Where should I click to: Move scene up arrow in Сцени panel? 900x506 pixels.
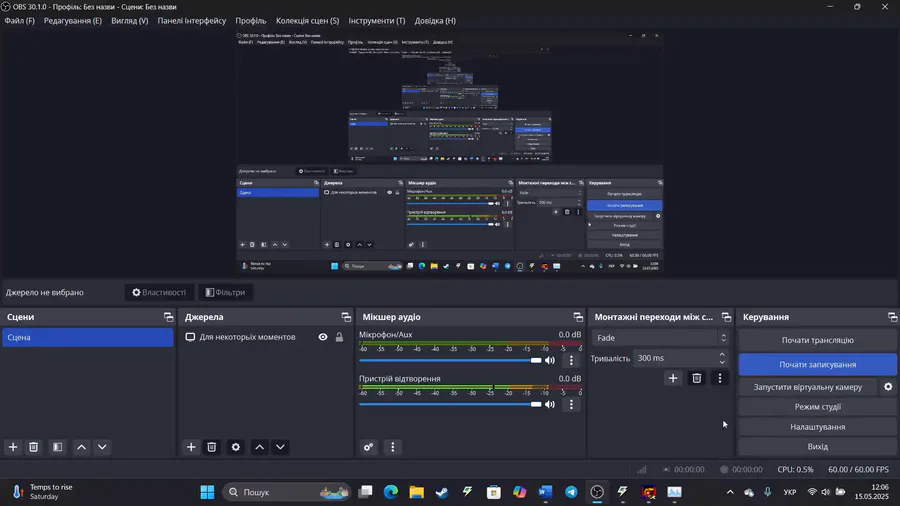[x=82, y=447]
